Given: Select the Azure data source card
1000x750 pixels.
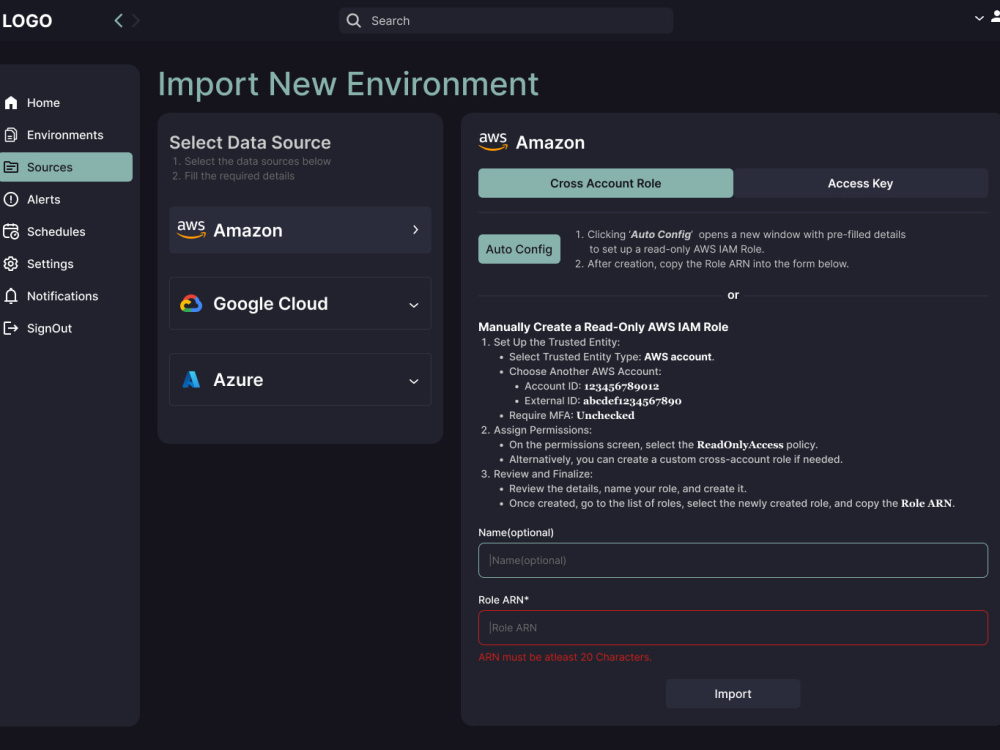Looking at the screenshot, I should pyautogui.click(x=300, y=379).
